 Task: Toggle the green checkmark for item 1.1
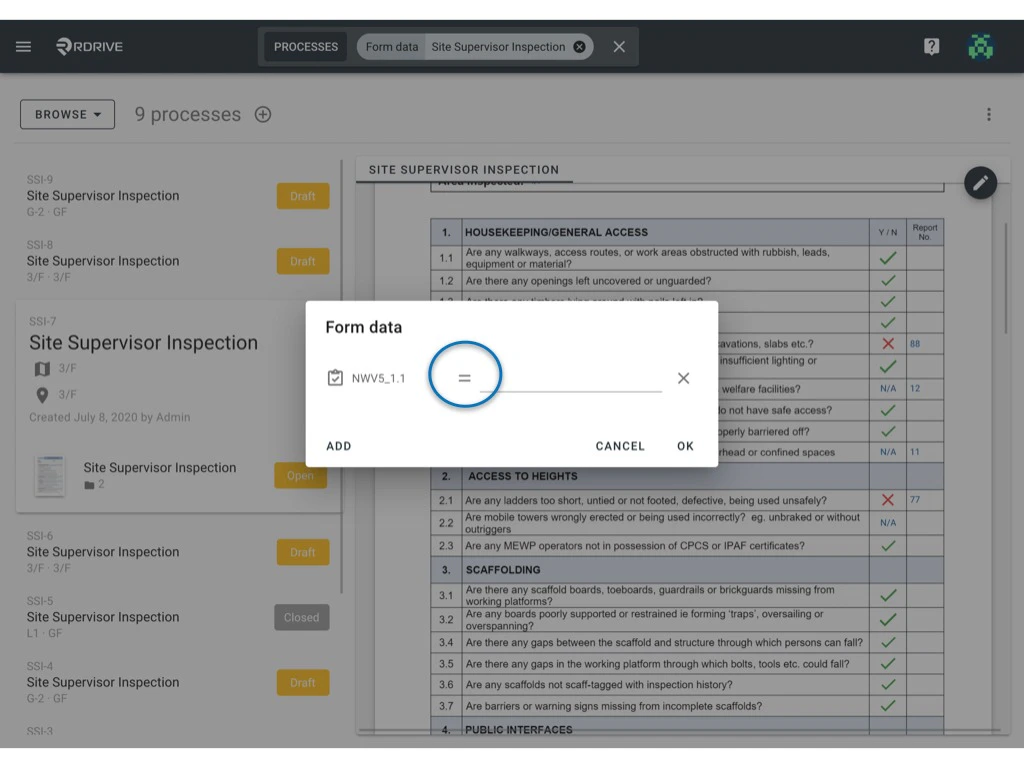886,257
